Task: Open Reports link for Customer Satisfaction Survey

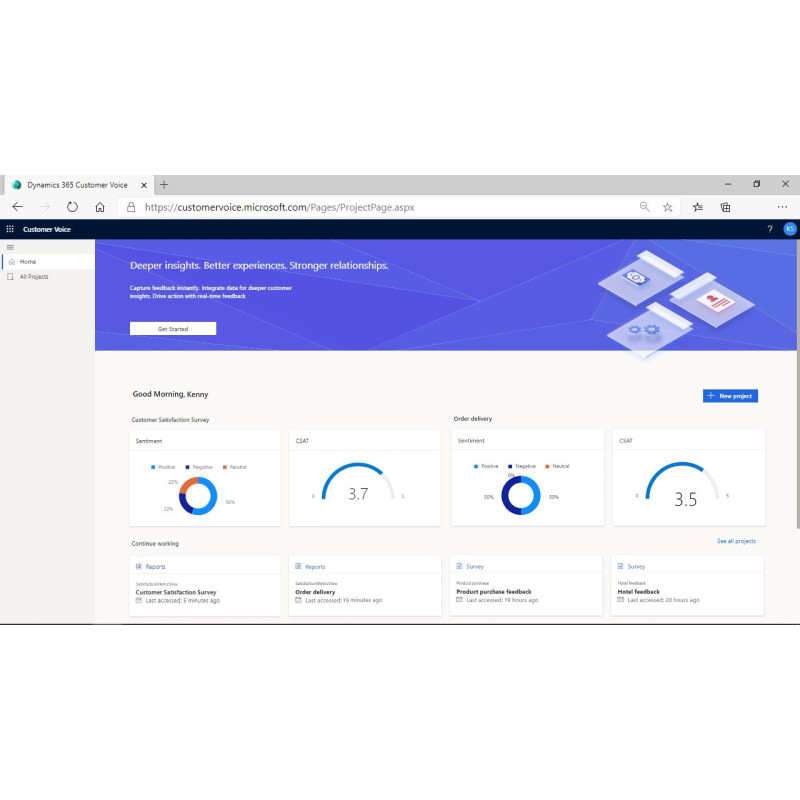Action: click(x=156, y=566)
